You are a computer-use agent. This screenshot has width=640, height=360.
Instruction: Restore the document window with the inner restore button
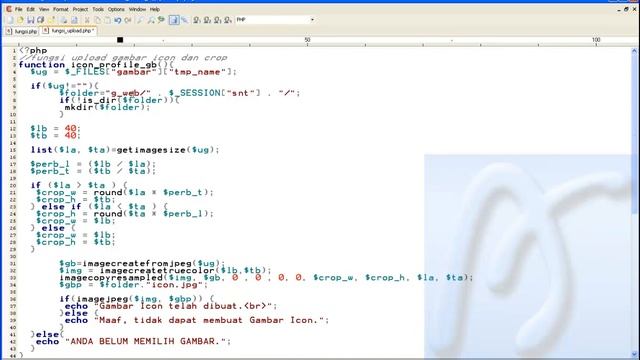(626, 9)
